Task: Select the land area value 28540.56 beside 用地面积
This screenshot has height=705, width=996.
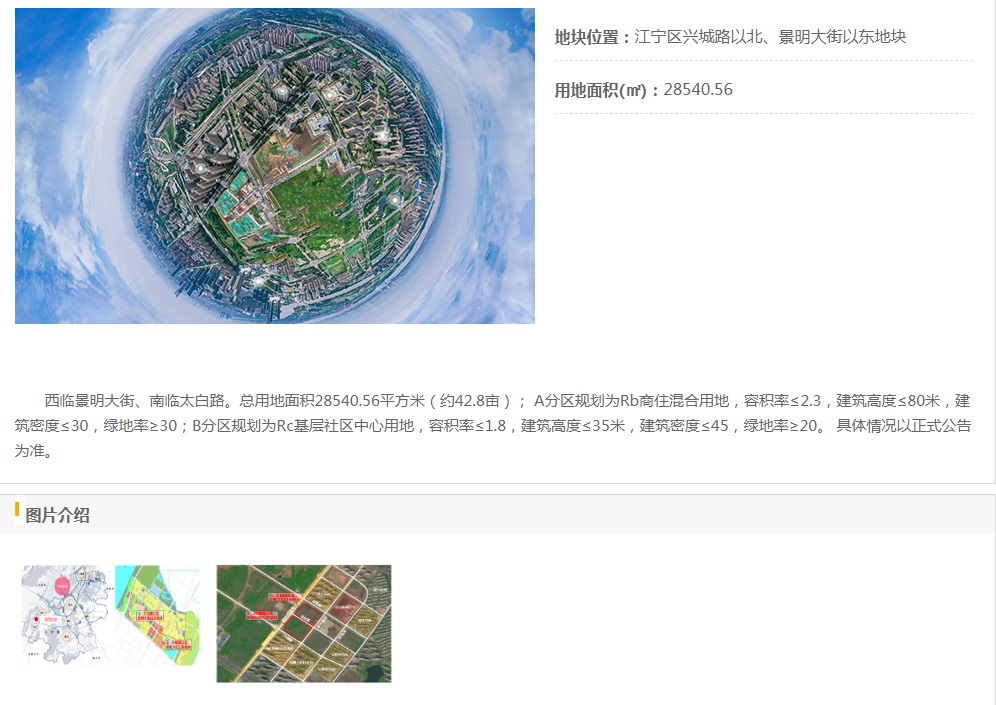Action: (x=698, y=90)
